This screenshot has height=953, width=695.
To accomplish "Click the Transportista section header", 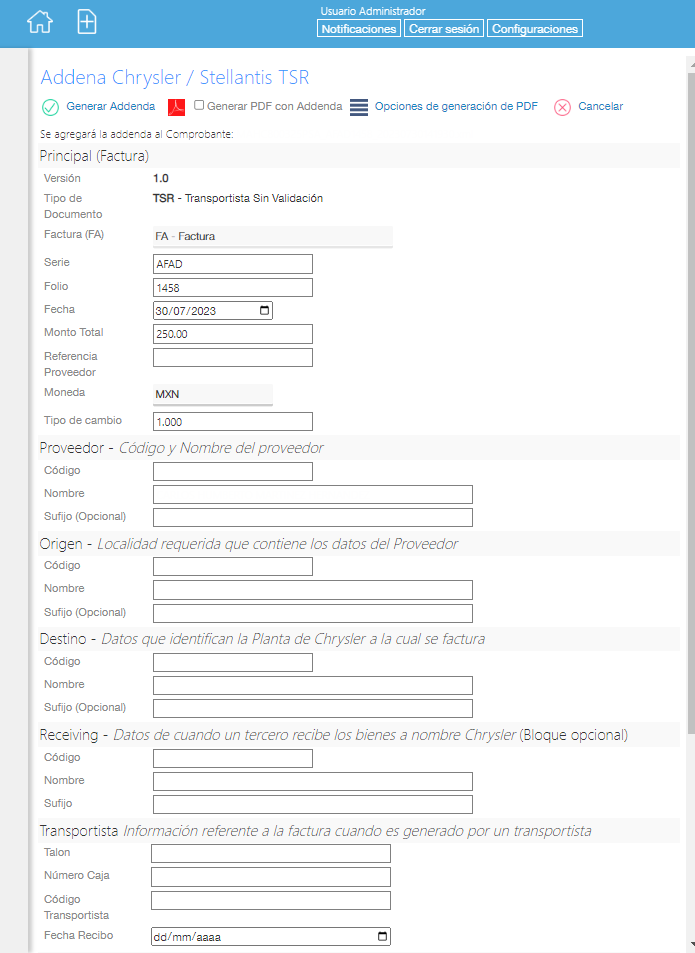I will [358, 831].
